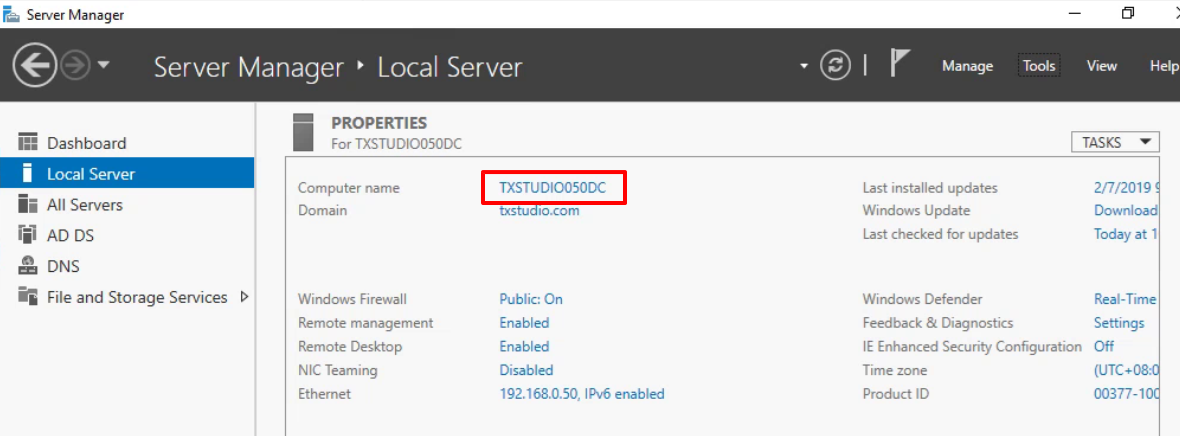Click File and Storage Services icon
The image size is (1180, 436).
click(x=28, y=297)
